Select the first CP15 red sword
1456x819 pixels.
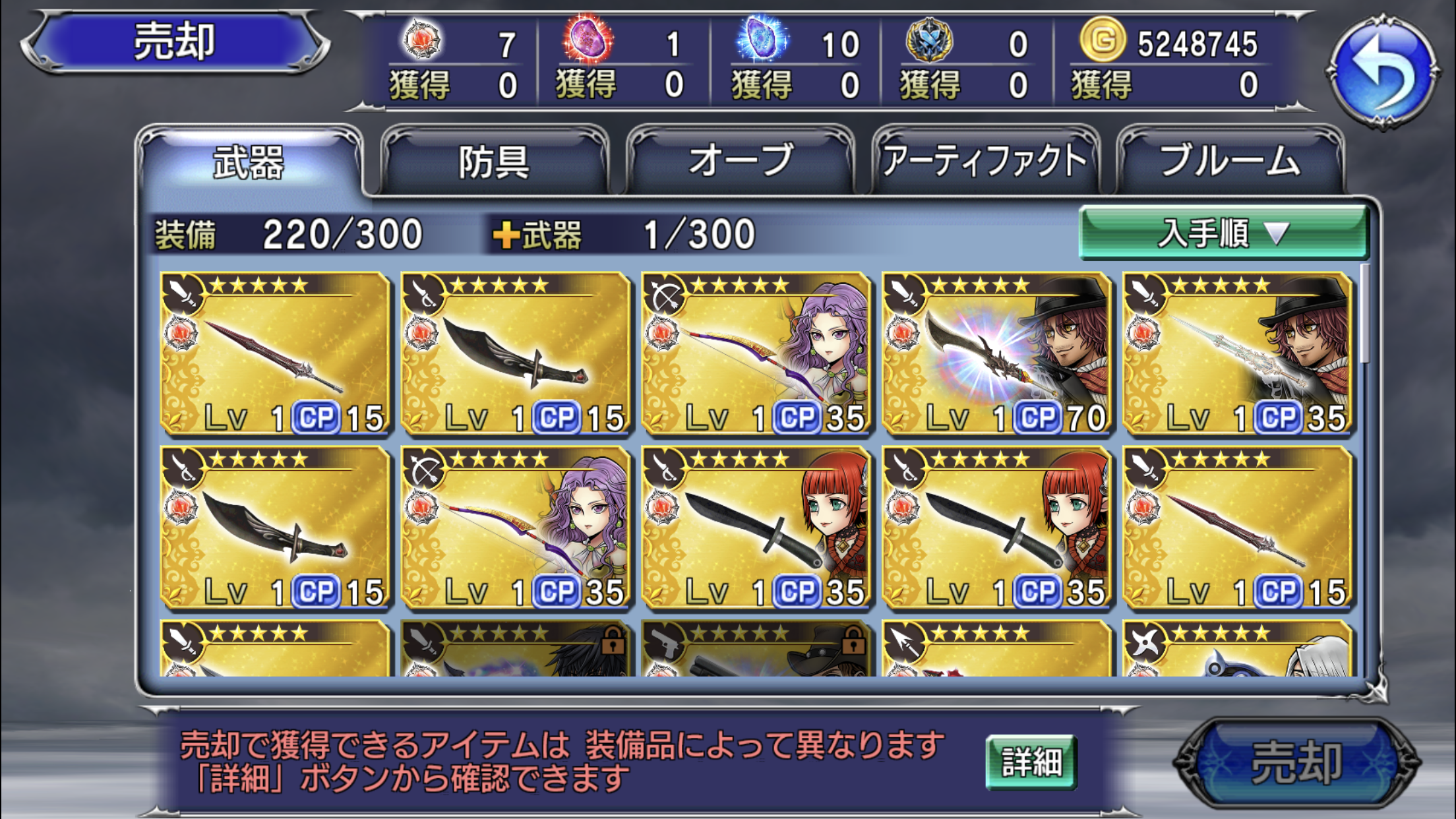point(276,354)
